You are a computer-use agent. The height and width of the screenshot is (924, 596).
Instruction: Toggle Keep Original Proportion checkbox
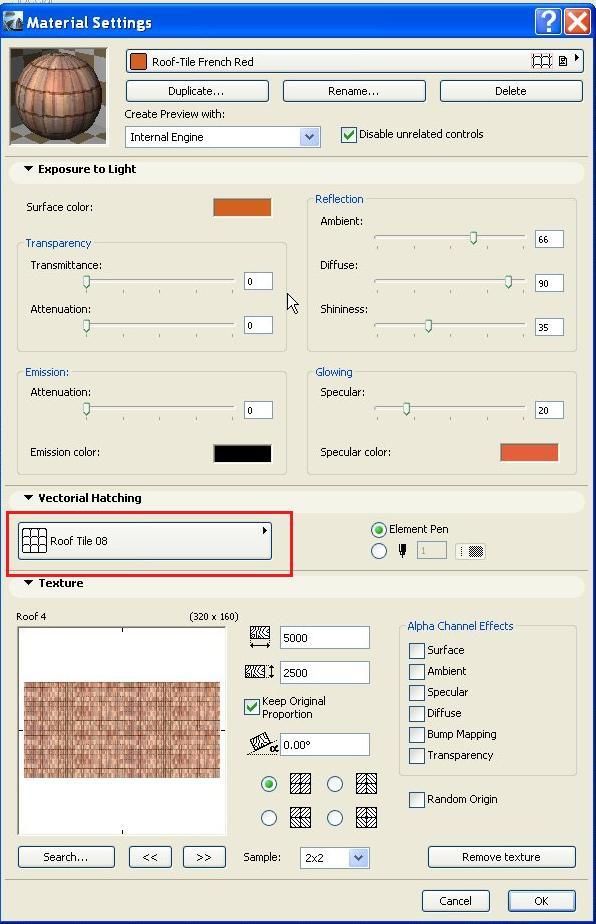tap(252, 707)
